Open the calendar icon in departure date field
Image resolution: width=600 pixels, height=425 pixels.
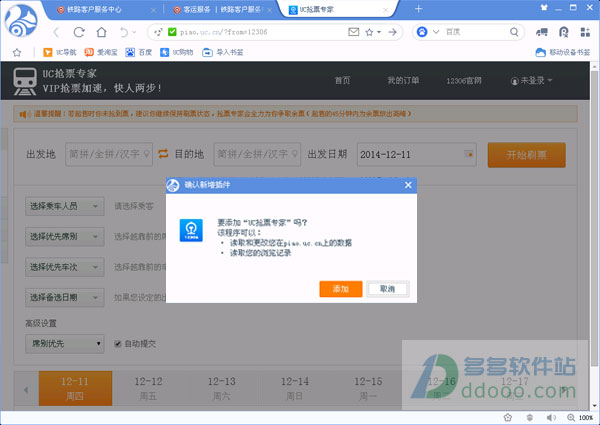468,154
